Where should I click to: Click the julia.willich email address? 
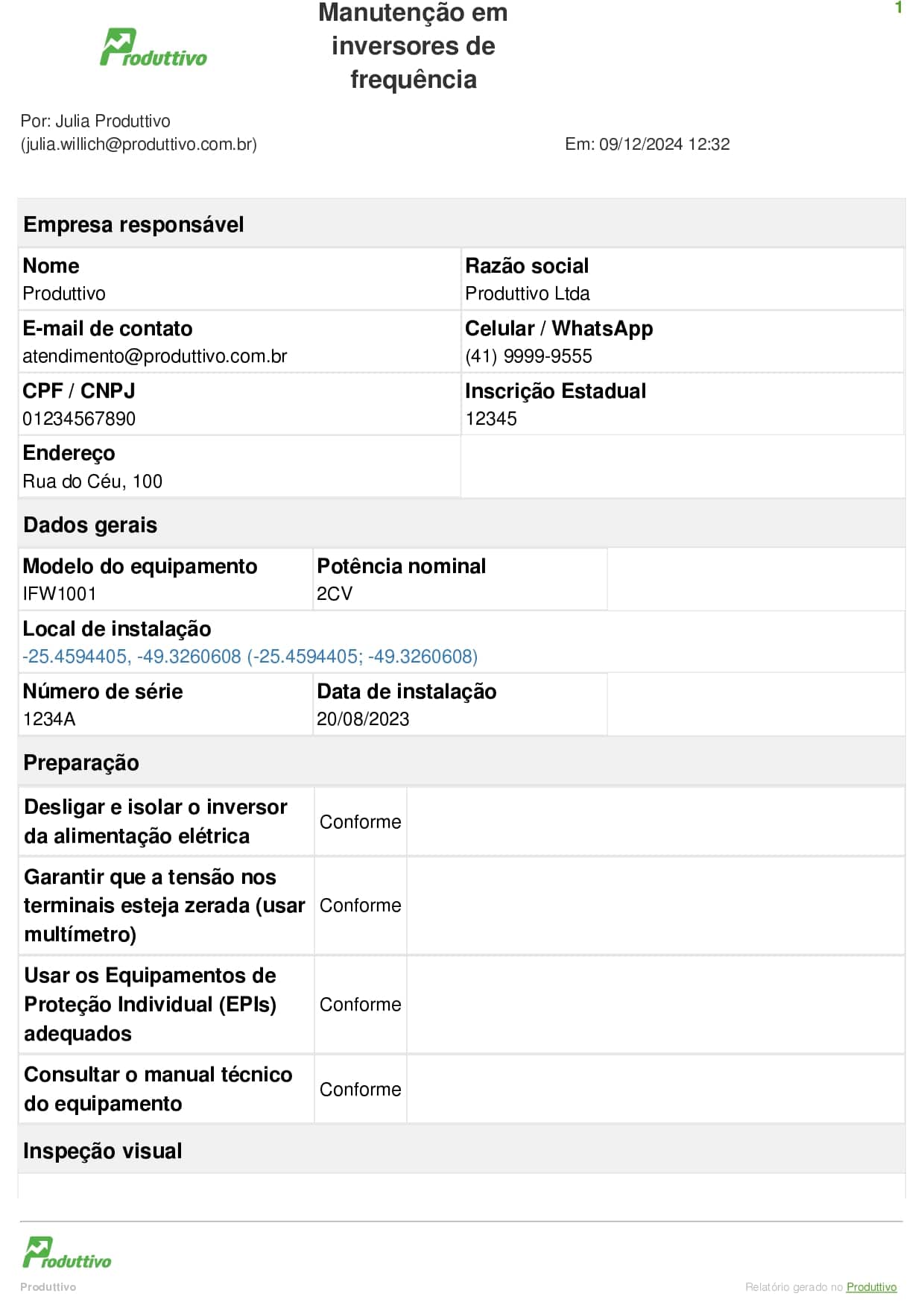click(x=139, y=145)
